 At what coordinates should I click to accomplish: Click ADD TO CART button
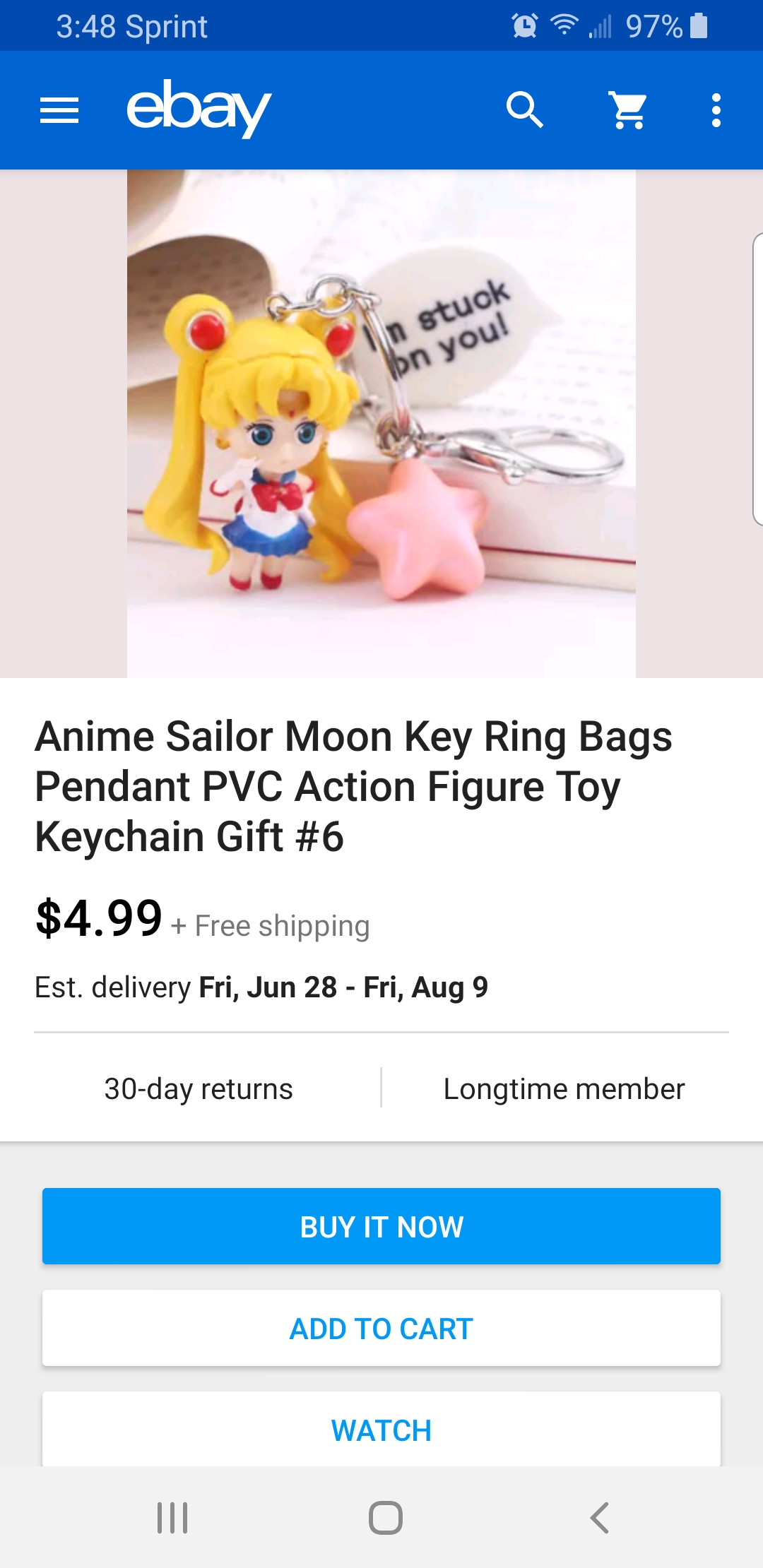click(x=381, y=1328)
